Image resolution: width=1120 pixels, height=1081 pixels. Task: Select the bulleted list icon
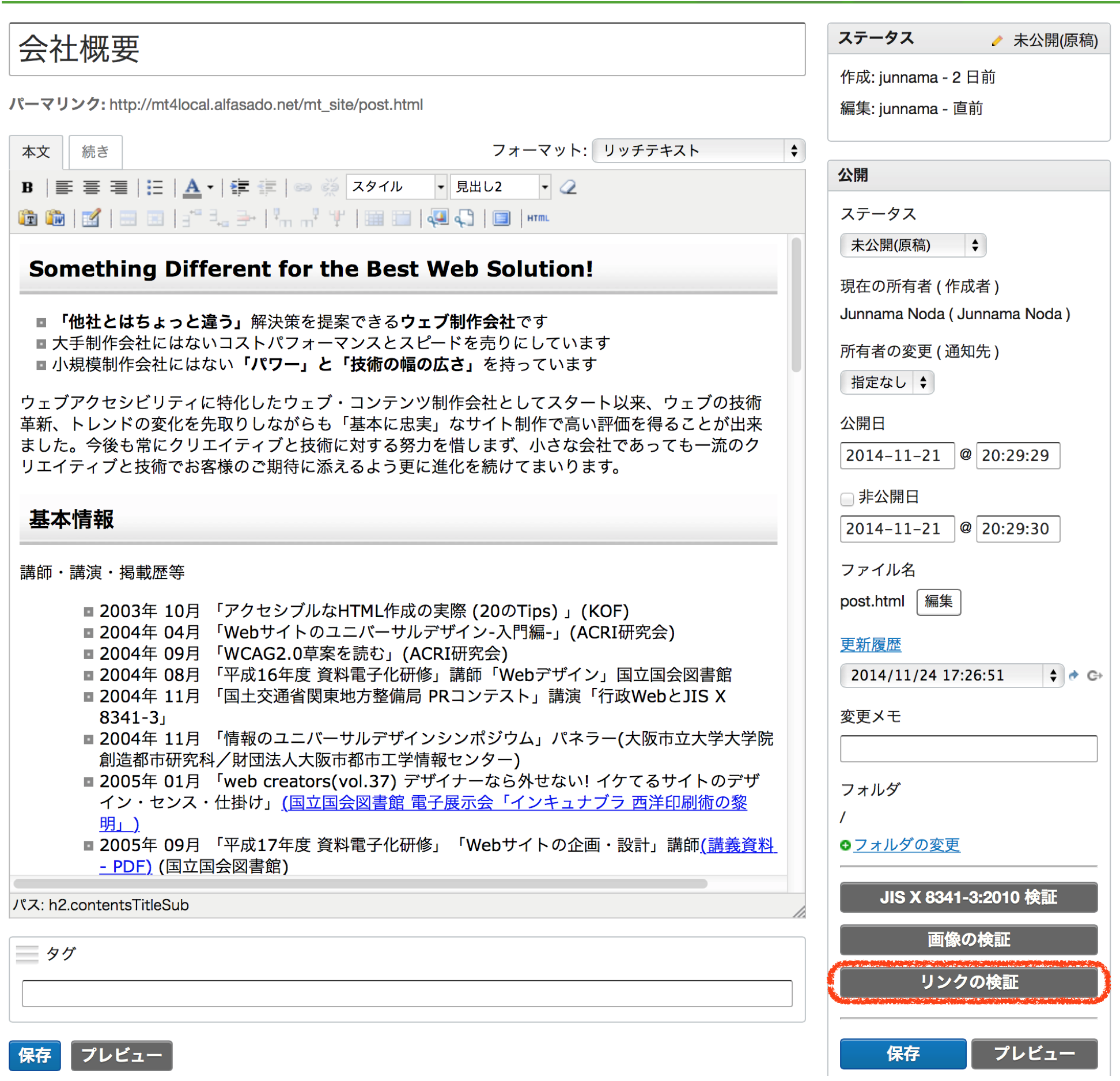pyautogui.click(x=154, y=187)
